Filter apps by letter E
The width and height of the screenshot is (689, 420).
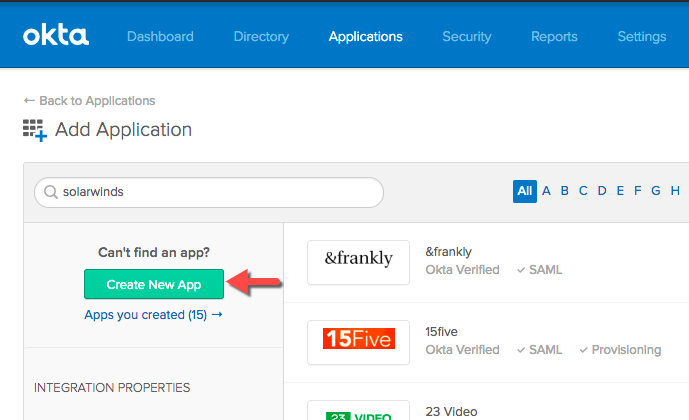click(620, 191)
